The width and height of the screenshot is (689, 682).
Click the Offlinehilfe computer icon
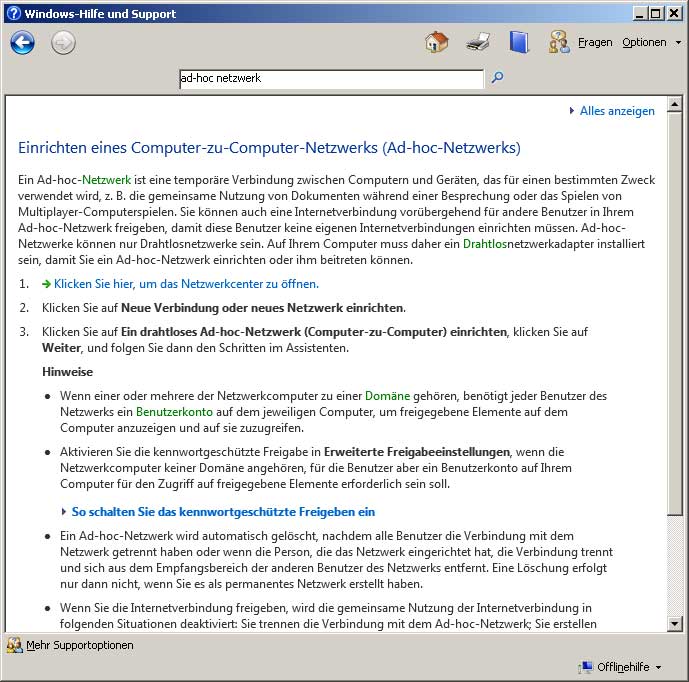click(586, 667)
